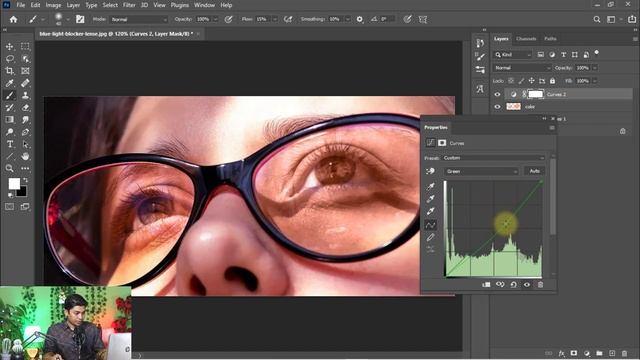This screenshot has height=360, width=640.
Task: Switch to the Channels tab
Action: coord(526,39)
